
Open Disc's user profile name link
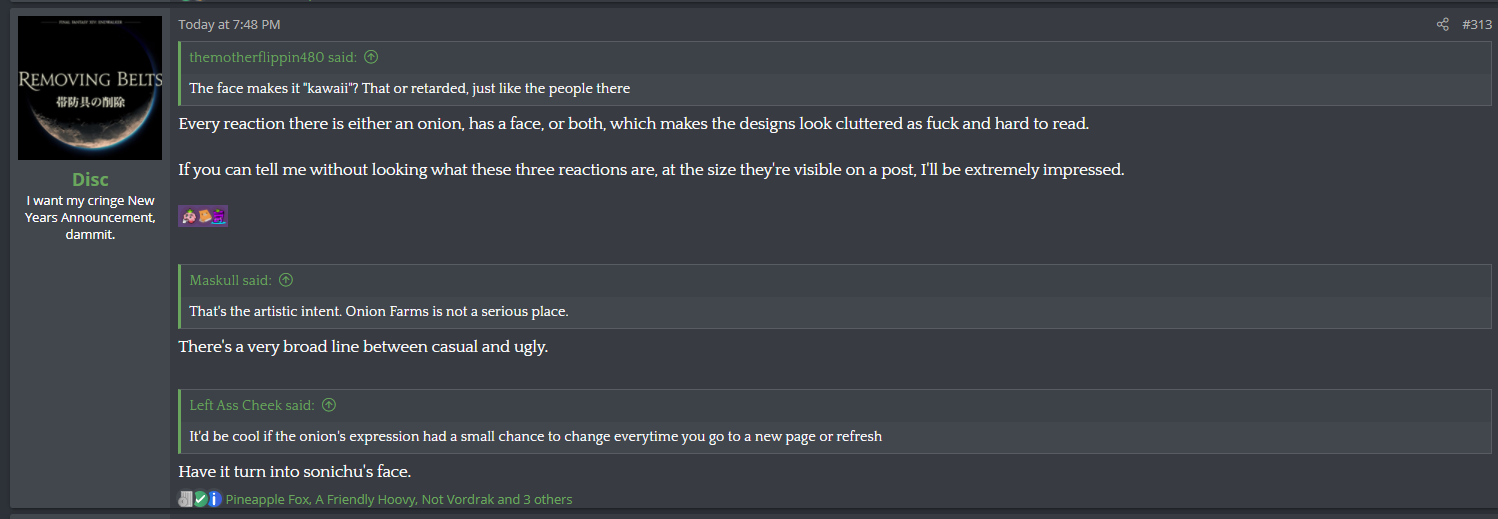(90, 179)
